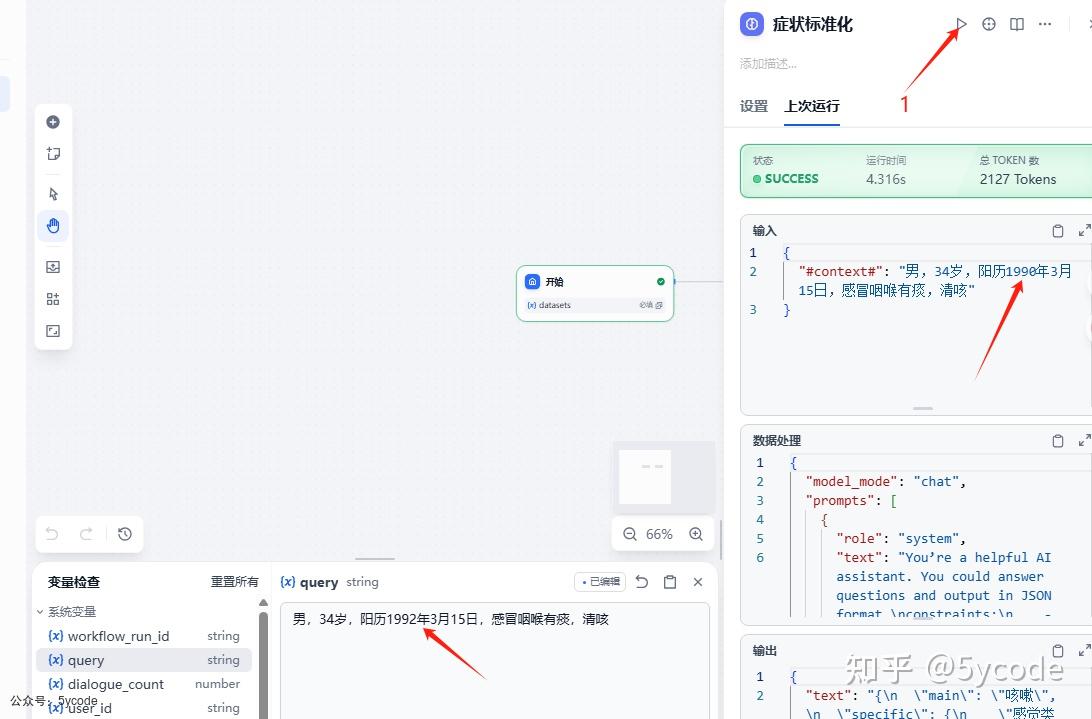Viewport: 1092px width, 719px height.
Task: Expand the 输入 code block to fullscreen
Action: point(1084,231)
